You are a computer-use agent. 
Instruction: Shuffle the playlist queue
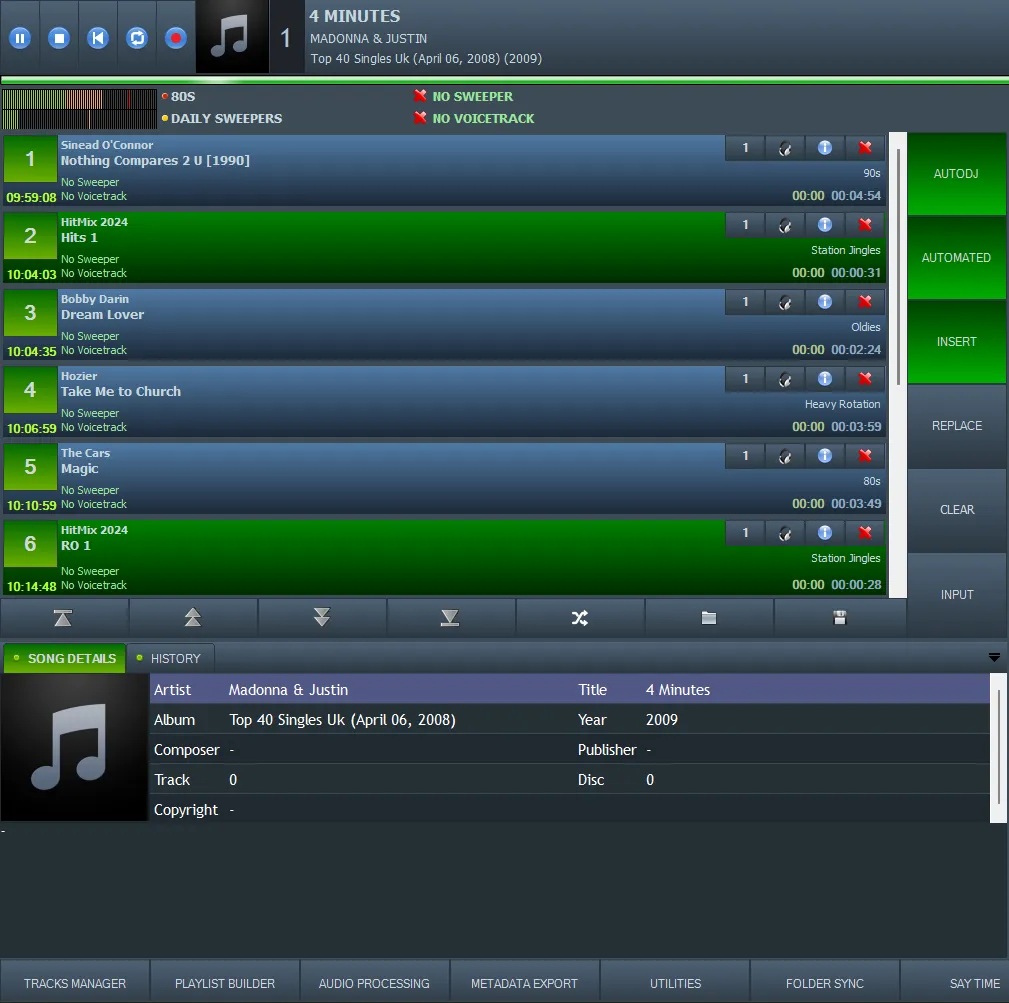(580, 618)
